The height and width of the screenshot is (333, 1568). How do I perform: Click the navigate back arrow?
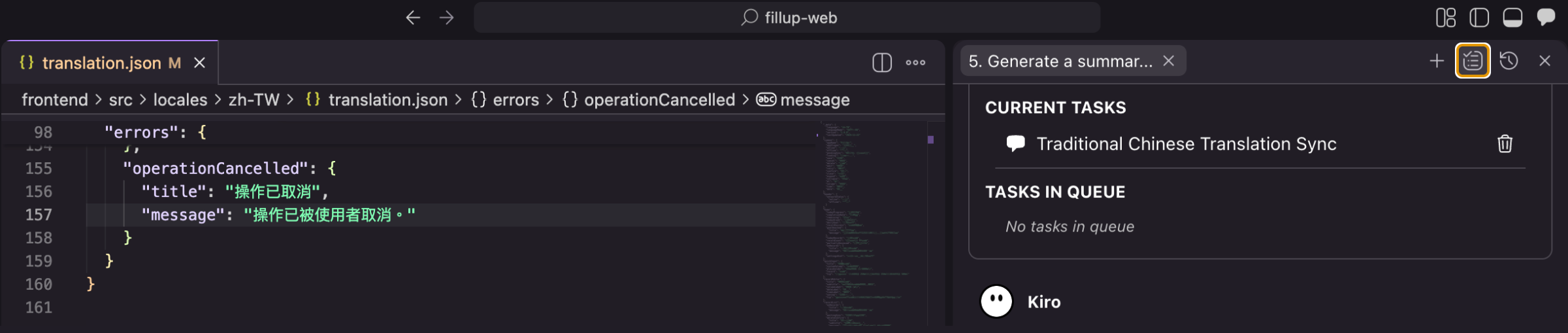pyautogui.click(x=413, y=18)
